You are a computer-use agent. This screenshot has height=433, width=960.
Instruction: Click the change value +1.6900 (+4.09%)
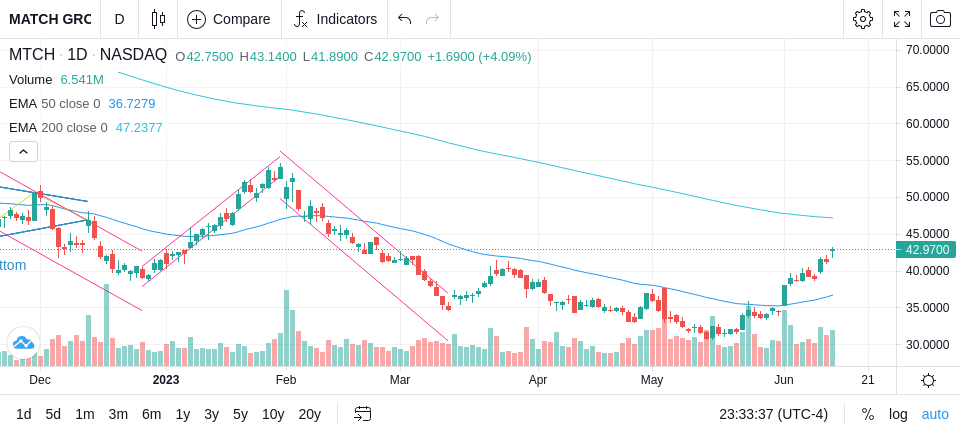(479, 57)
